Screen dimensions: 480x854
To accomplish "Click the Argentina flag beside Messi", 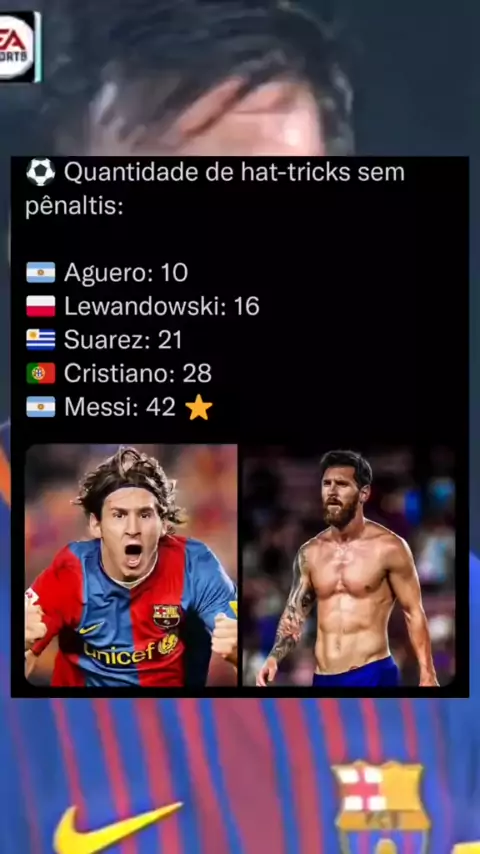I will click(41, 407).
